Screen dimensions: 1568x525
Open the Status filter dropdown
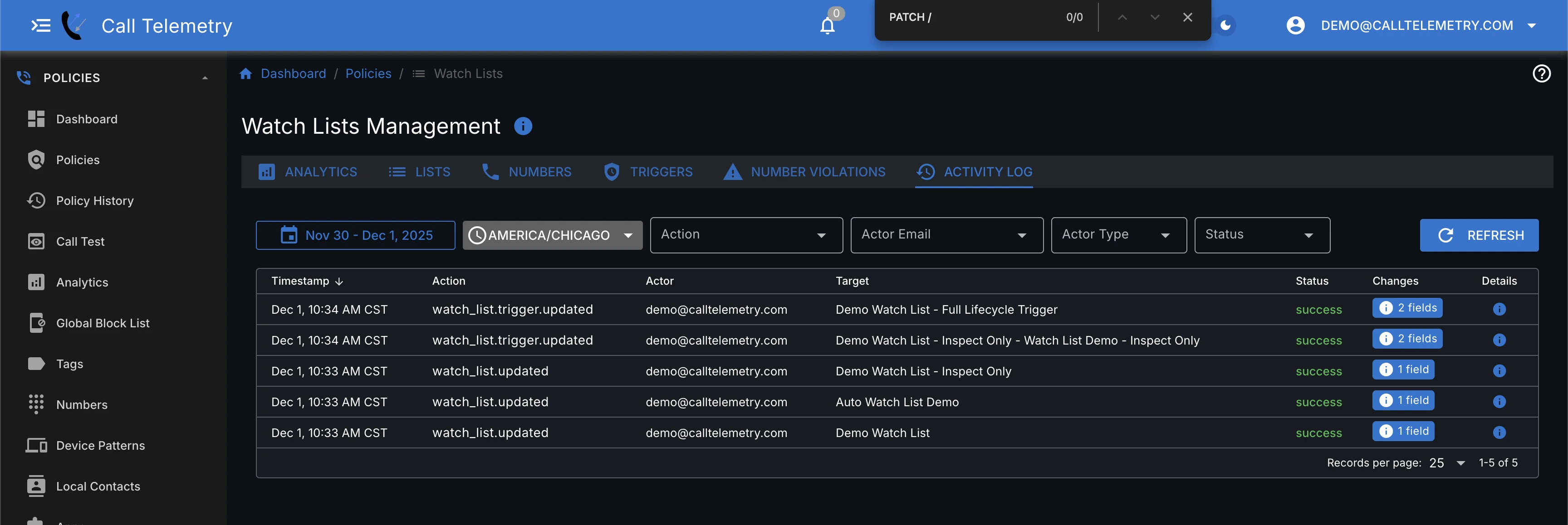[x=1262, y=235]
